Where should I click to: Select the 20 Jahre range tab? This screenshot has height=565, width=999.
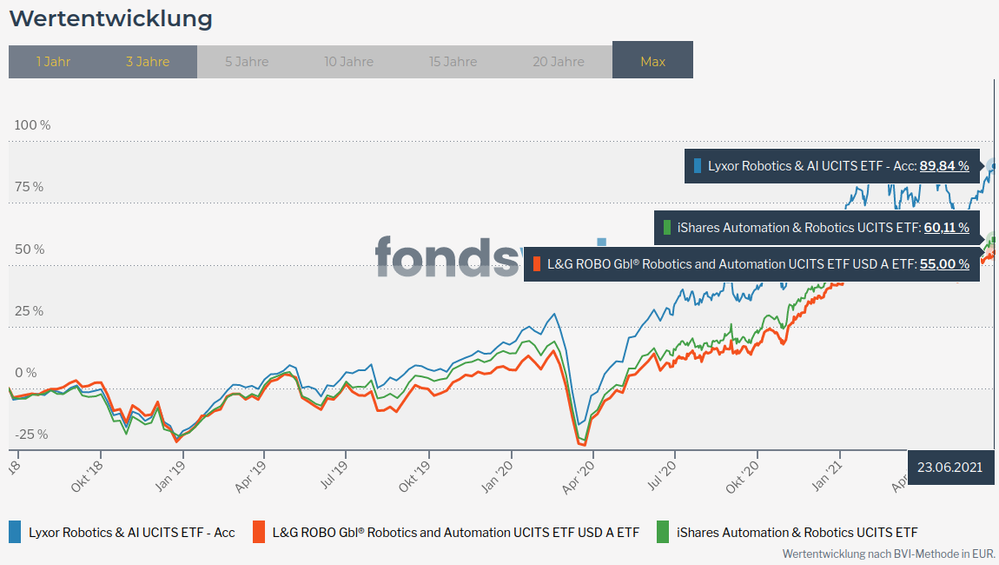558,61
